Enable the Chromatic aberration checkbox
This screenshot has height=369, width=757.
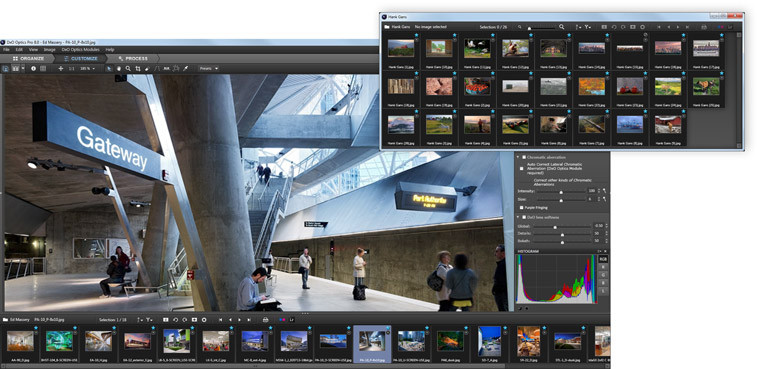click(x=524, y=157)
